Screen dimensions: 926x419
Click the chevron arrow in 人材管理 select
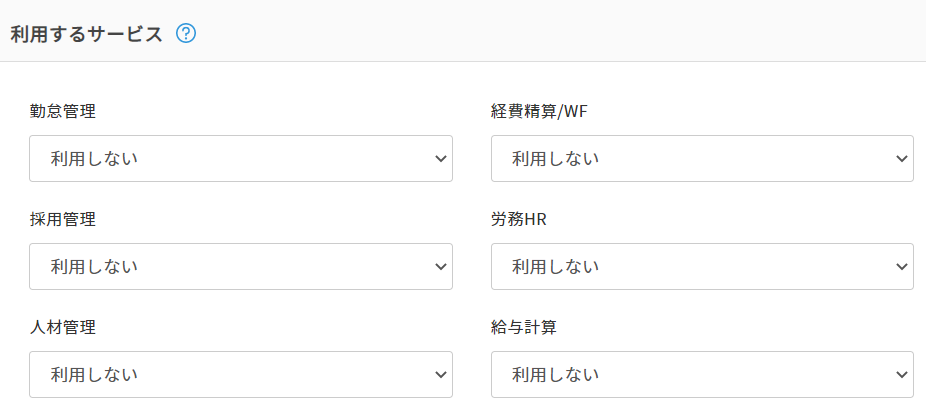[440, 374]
